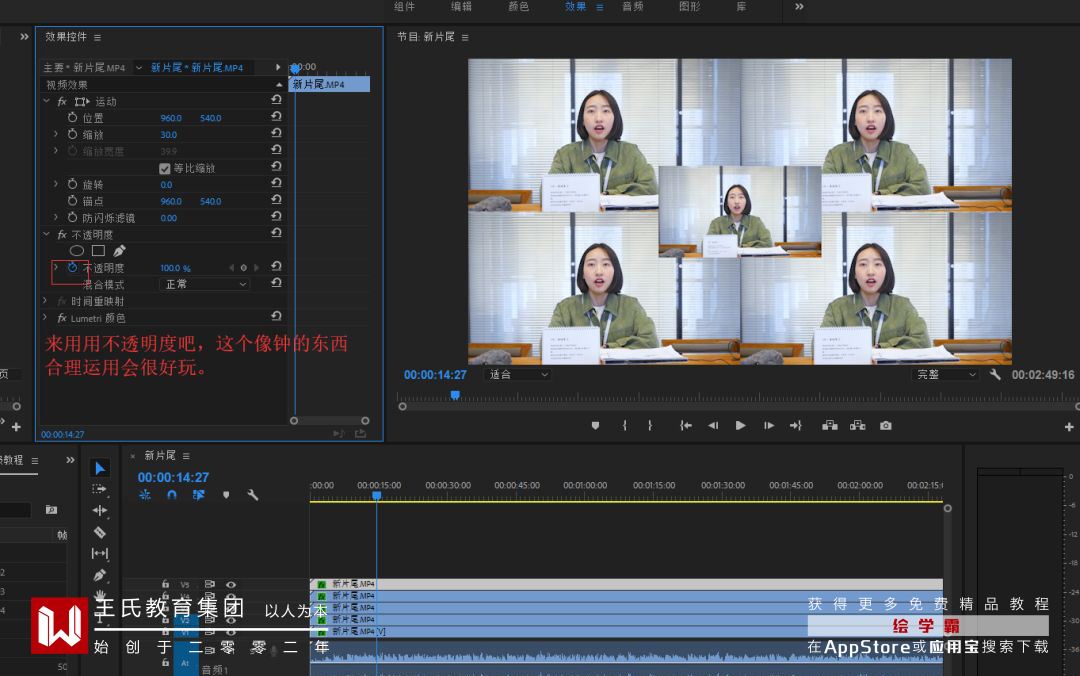Image resolution: width=1080 pixels, height=676 pixels.
Task: Add a marker in the program monitor
Action: (x=596, y=426)
